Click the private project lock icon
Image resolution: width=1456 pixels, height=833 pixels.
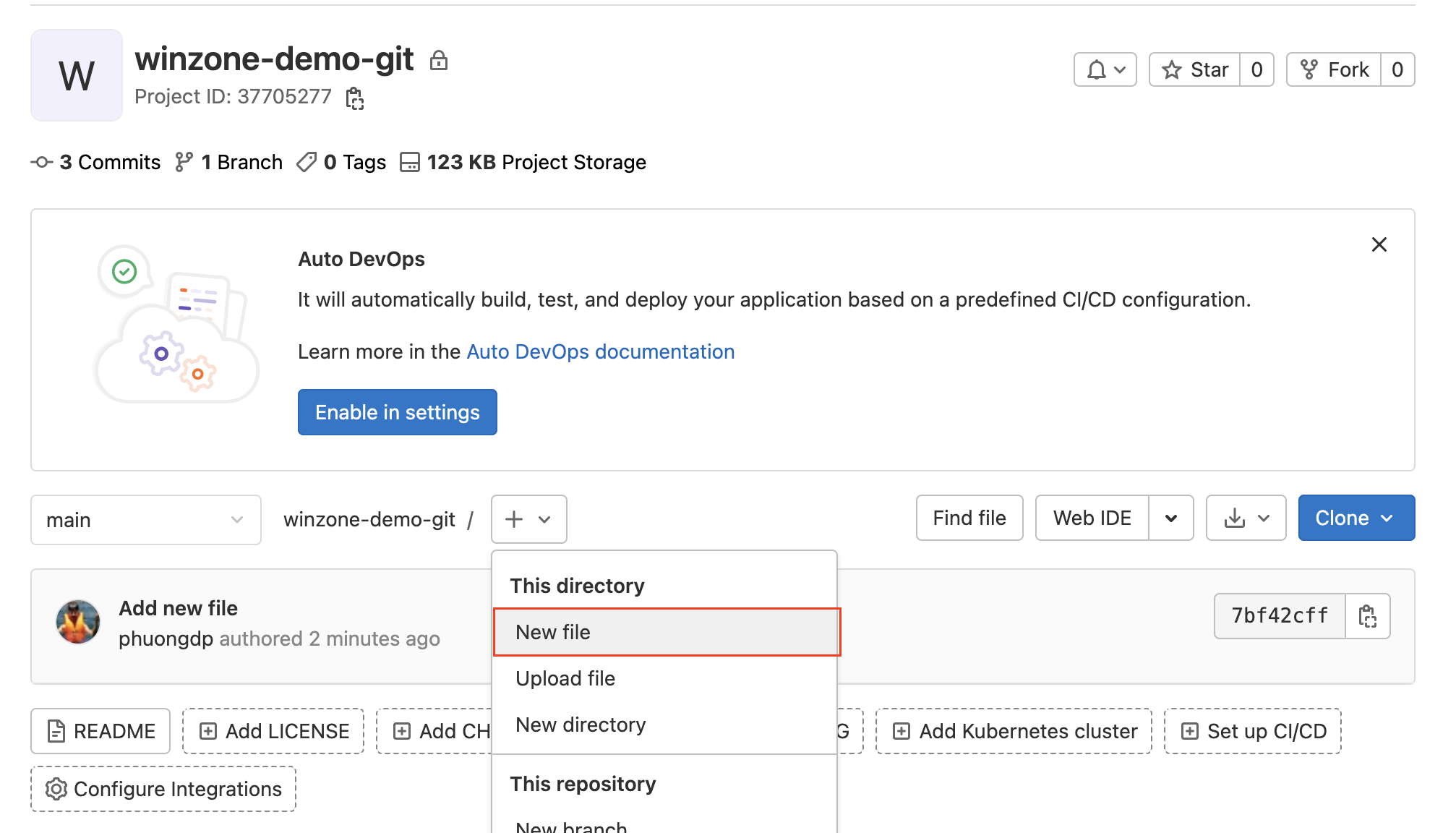pos(439,60)
